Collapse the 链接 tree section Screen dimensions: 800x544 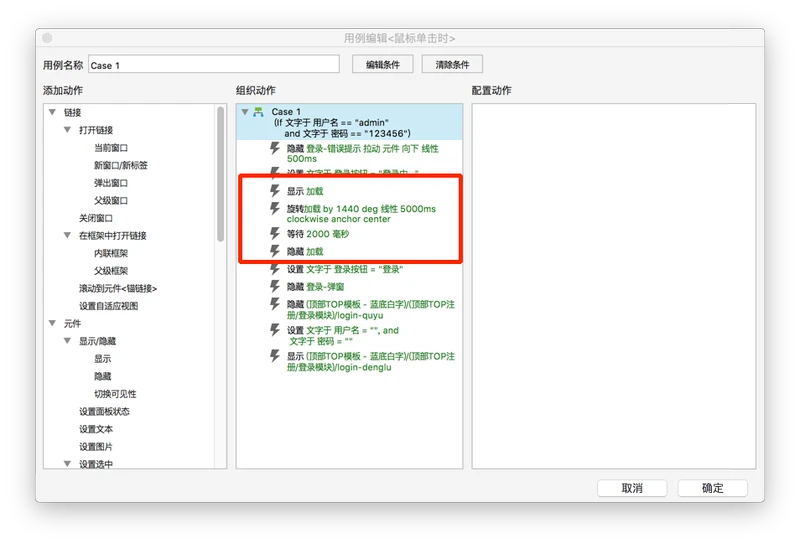point(53,112)
